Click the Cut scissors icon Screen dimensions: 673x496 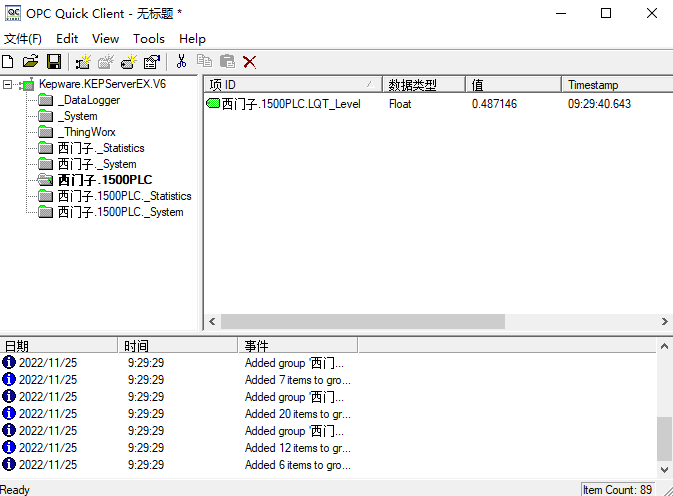[x=182, y=62]
